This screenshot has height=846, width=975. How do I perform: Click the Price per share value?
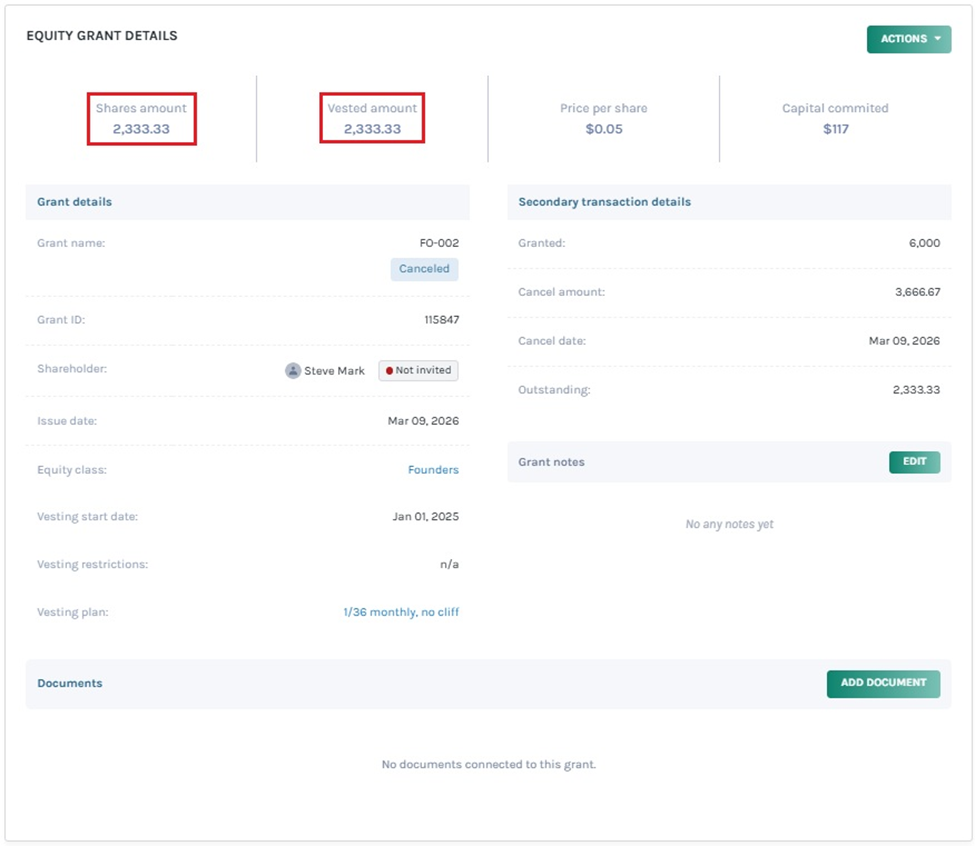pos(604,129)
